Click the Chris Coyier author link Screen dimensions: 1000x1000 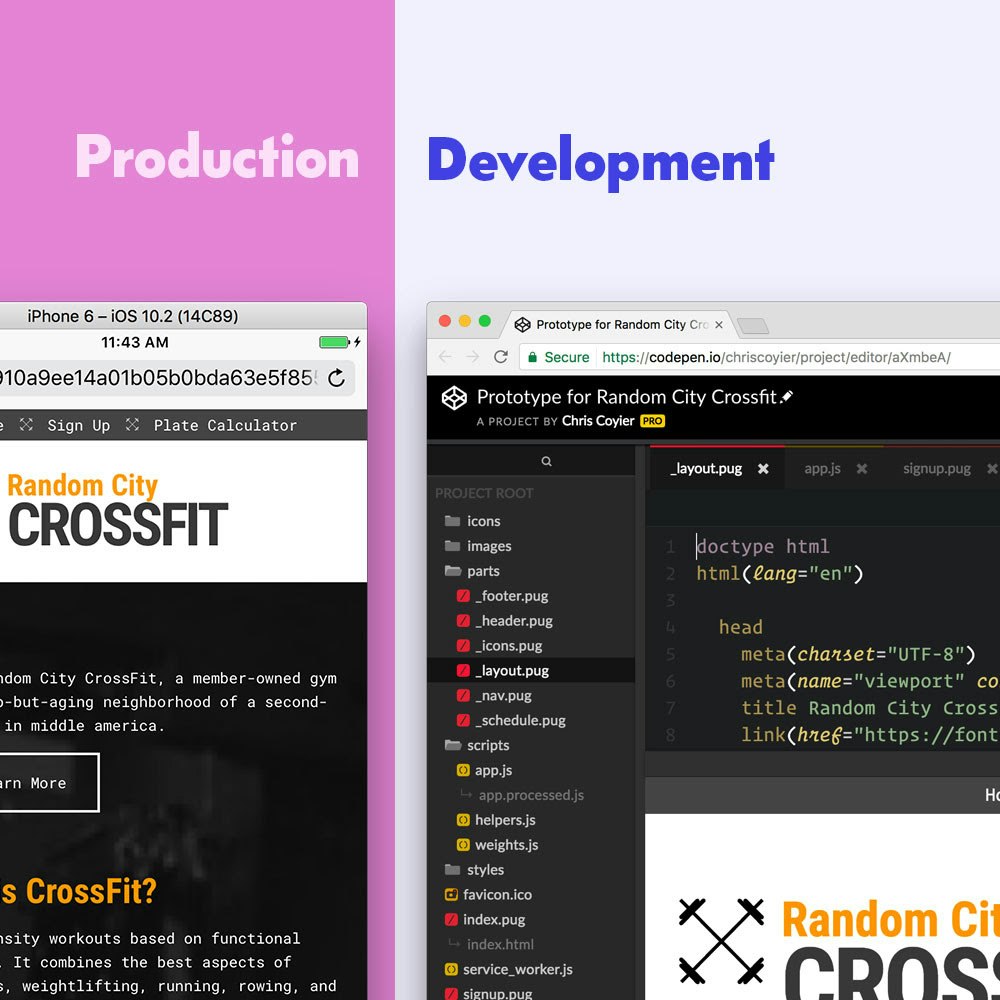598,421
